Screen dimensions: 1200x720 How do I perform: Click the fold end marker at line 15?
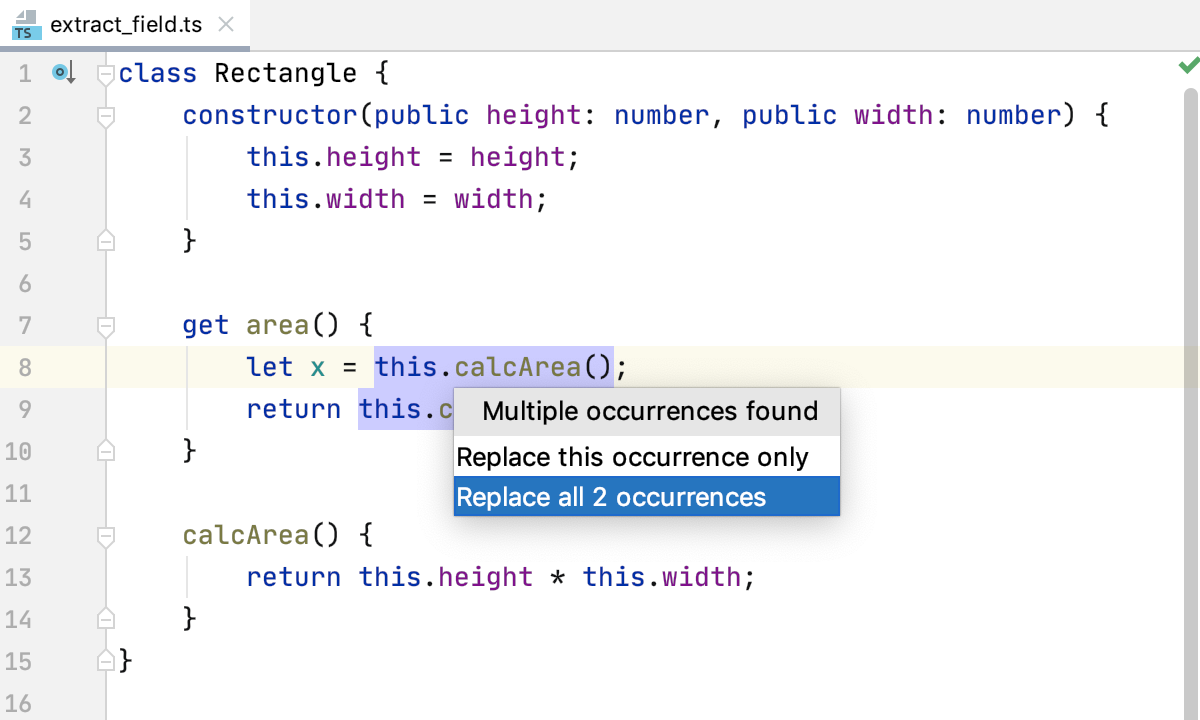click(x=106, y=661)
